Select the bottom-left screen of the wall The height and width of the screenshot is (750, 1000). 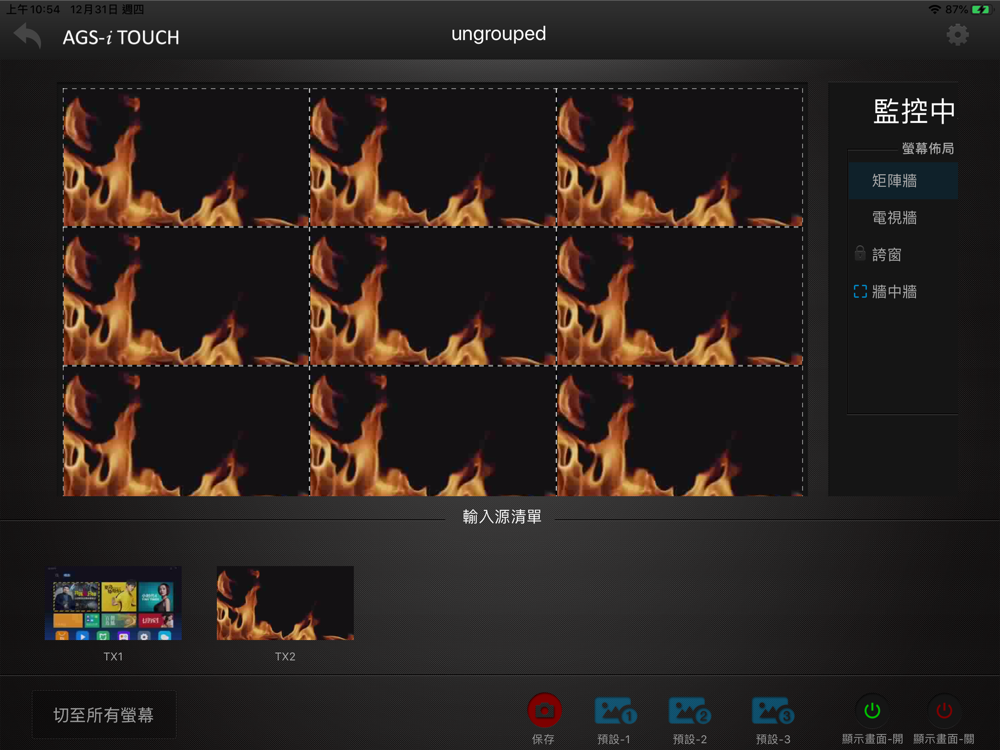point(186,431)
